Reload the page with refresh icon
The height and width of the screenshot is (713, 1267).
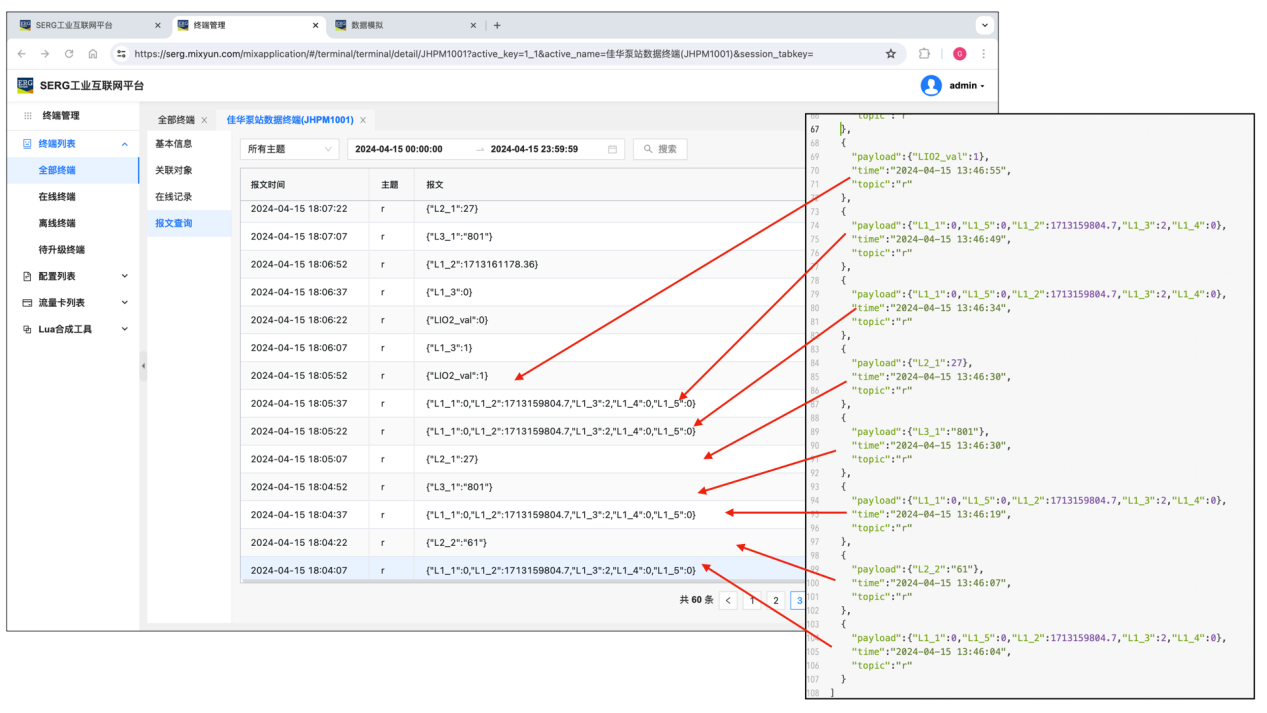tap(69, 54)
